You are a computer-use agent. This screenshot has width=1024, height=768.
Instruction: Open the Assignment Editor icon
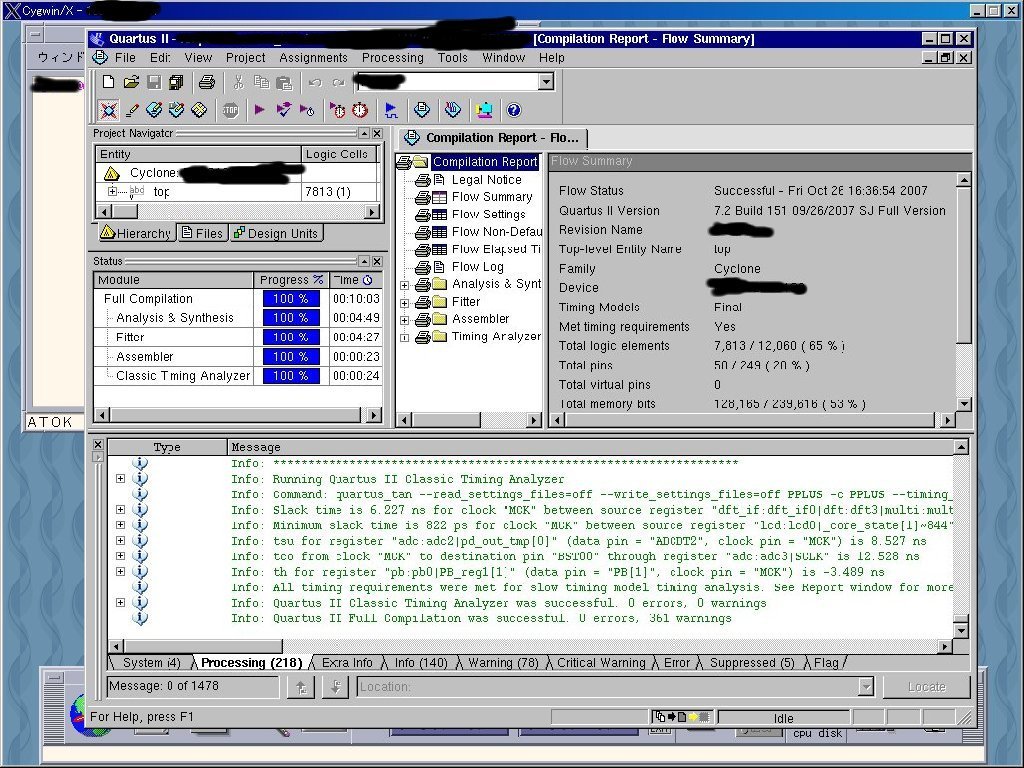point(154,110)
